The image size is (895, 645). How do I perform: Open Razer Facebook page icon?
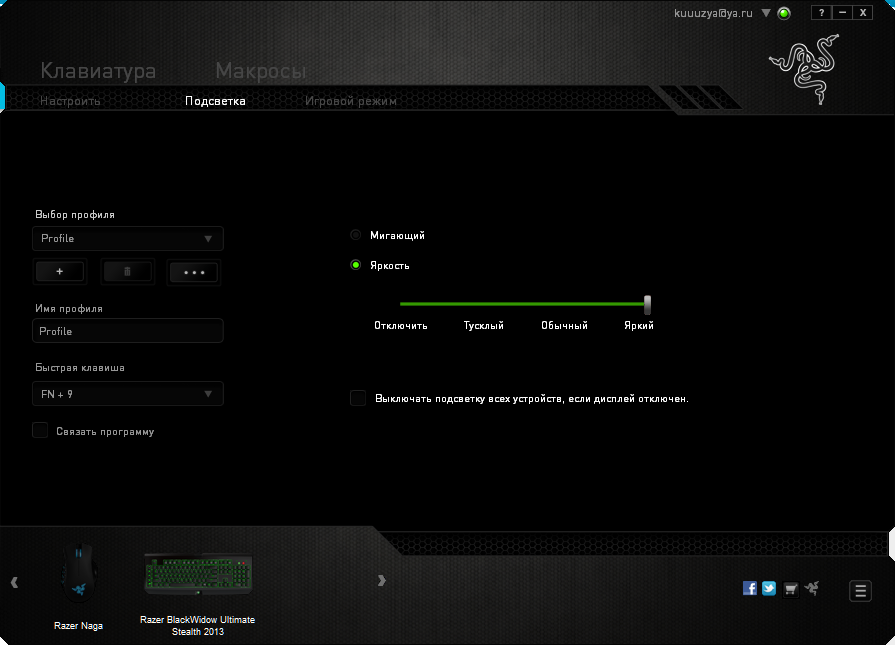(749, 588)
